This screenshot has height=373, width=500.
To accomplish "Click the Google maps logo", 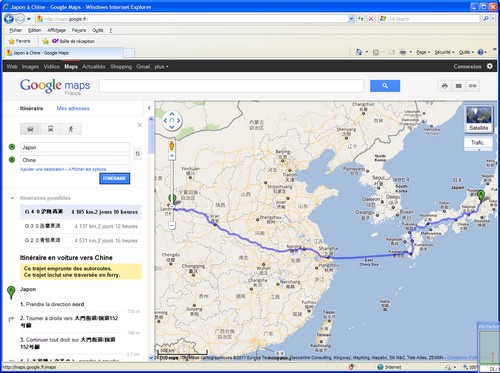I will [55, 86].
